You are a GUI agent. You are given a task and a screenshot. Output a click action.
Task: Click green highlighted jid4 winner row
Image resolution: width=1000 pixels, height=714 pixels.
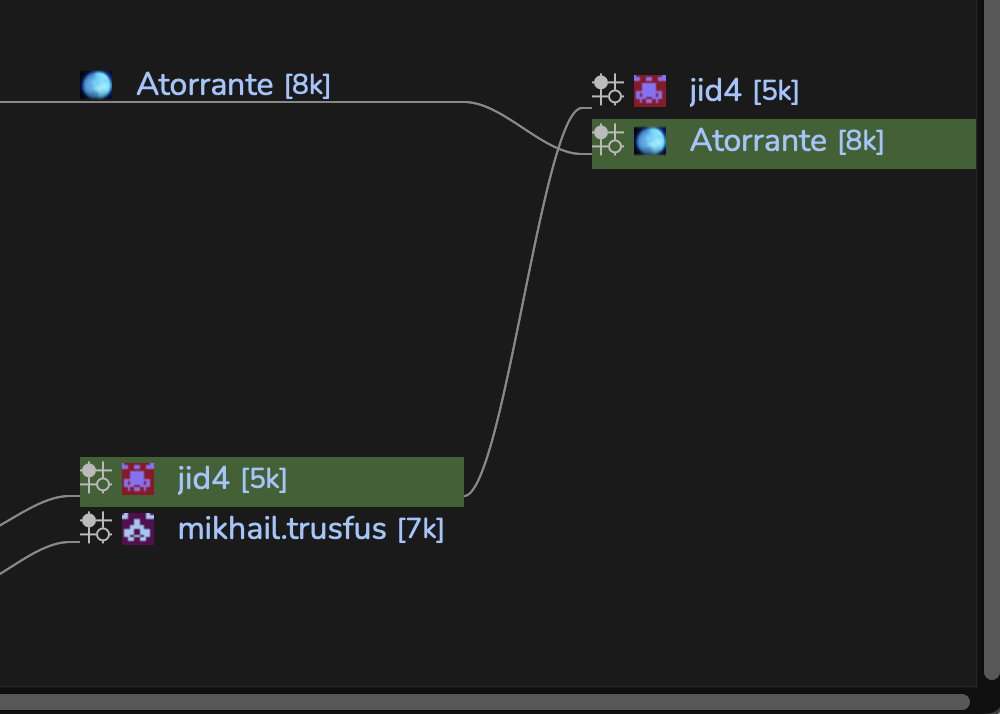coord(272,482)
